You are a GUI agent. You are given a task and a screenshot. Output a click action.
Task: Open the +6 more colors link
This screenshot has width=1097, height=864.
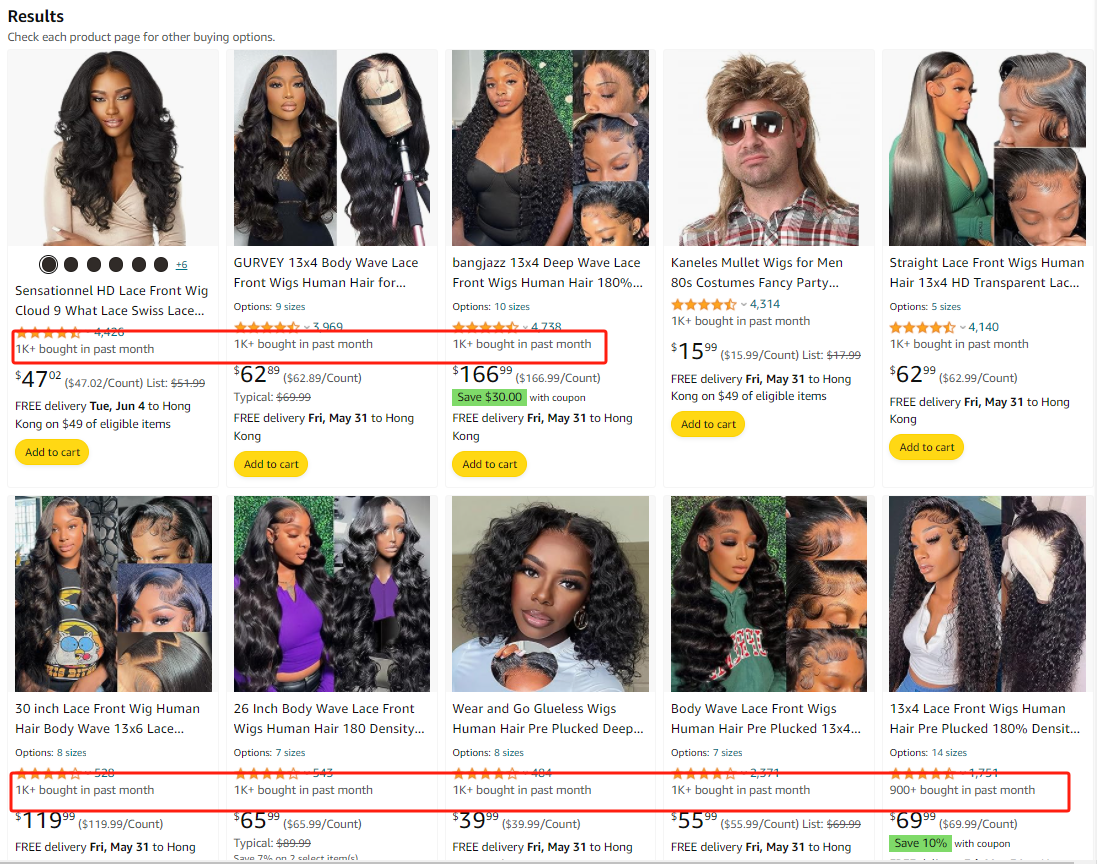tap(182, 265)
